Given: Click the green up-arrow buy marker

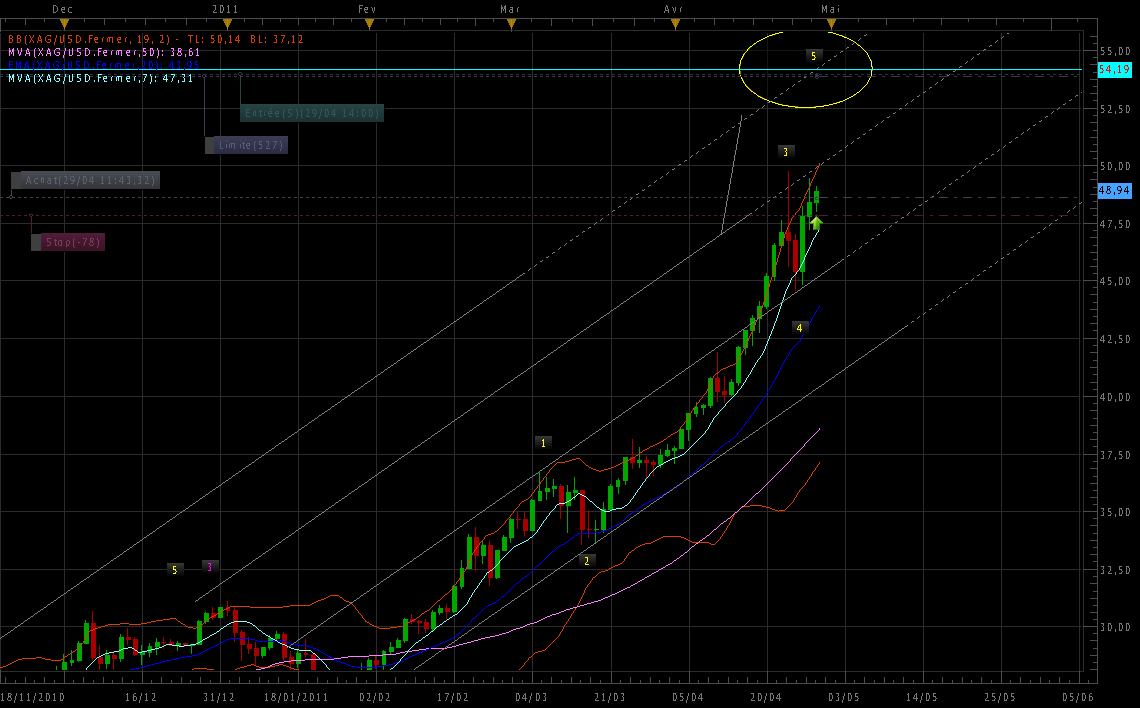Looking at the screenshot, I should (x=816, y=223).
